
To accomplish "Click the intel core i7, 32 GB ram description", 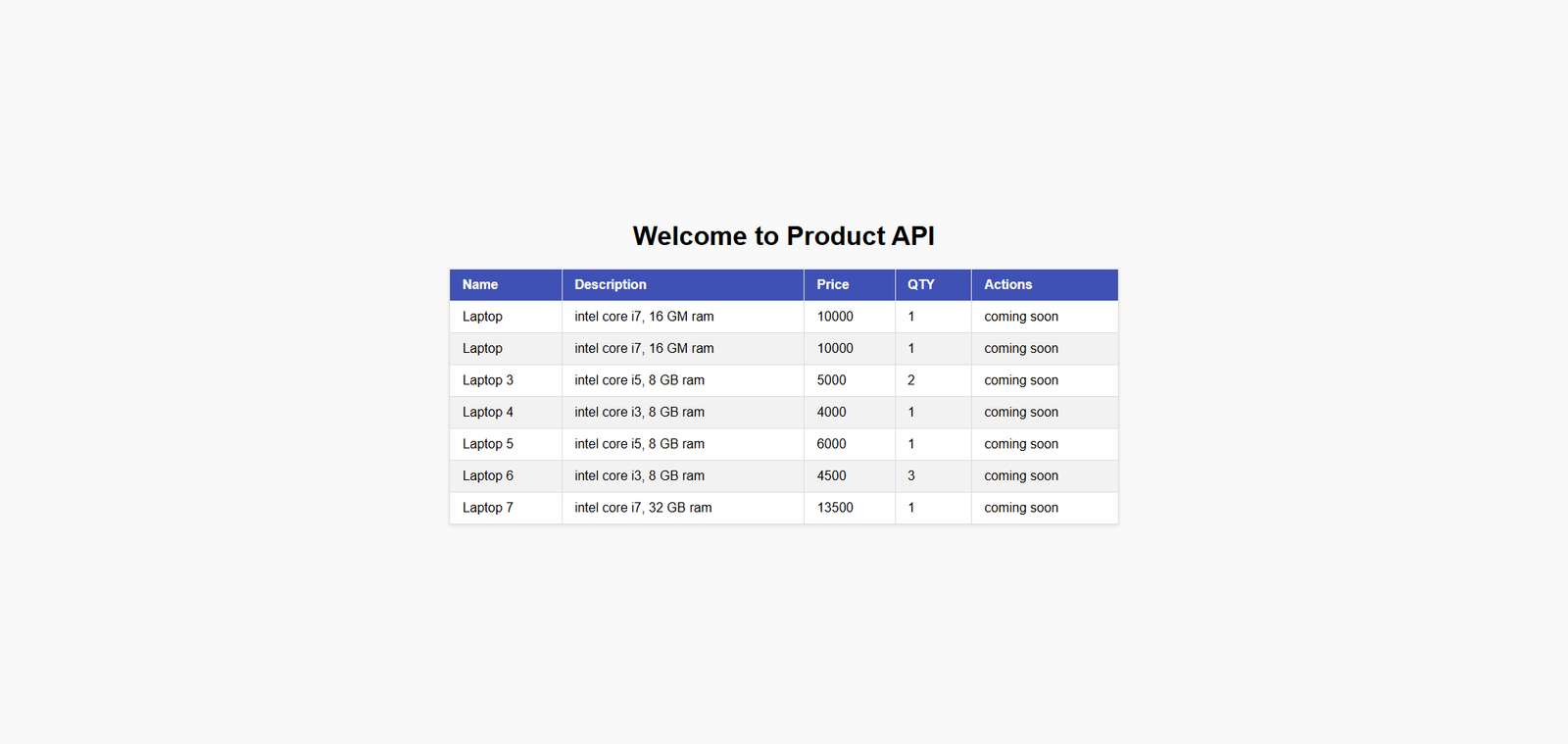I will [x=643, y=508].
